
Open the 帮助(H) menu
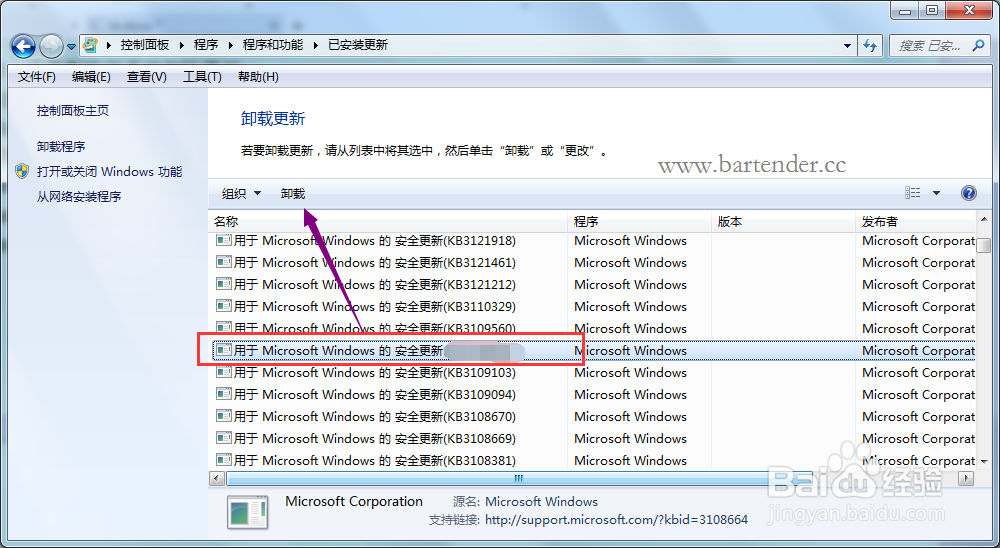[x=258, y=77]
